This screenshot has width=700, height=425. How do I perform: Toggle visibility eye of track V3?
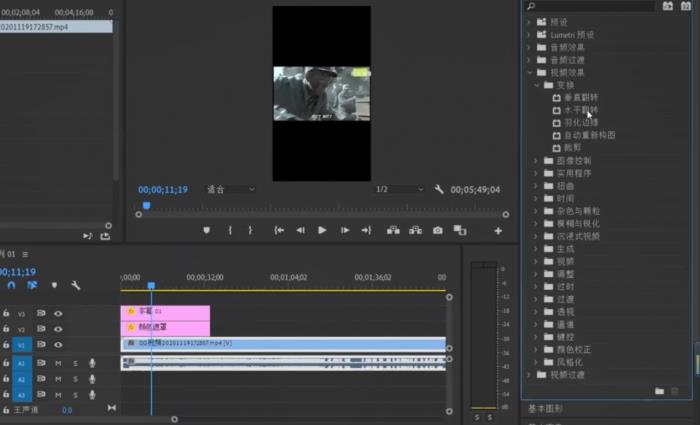click(x=58, y=313)
